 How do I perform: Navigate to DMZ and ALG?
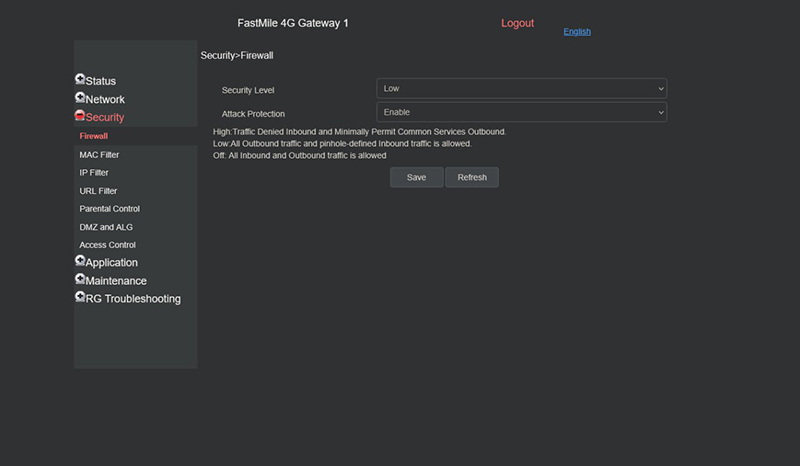point(106,227)
